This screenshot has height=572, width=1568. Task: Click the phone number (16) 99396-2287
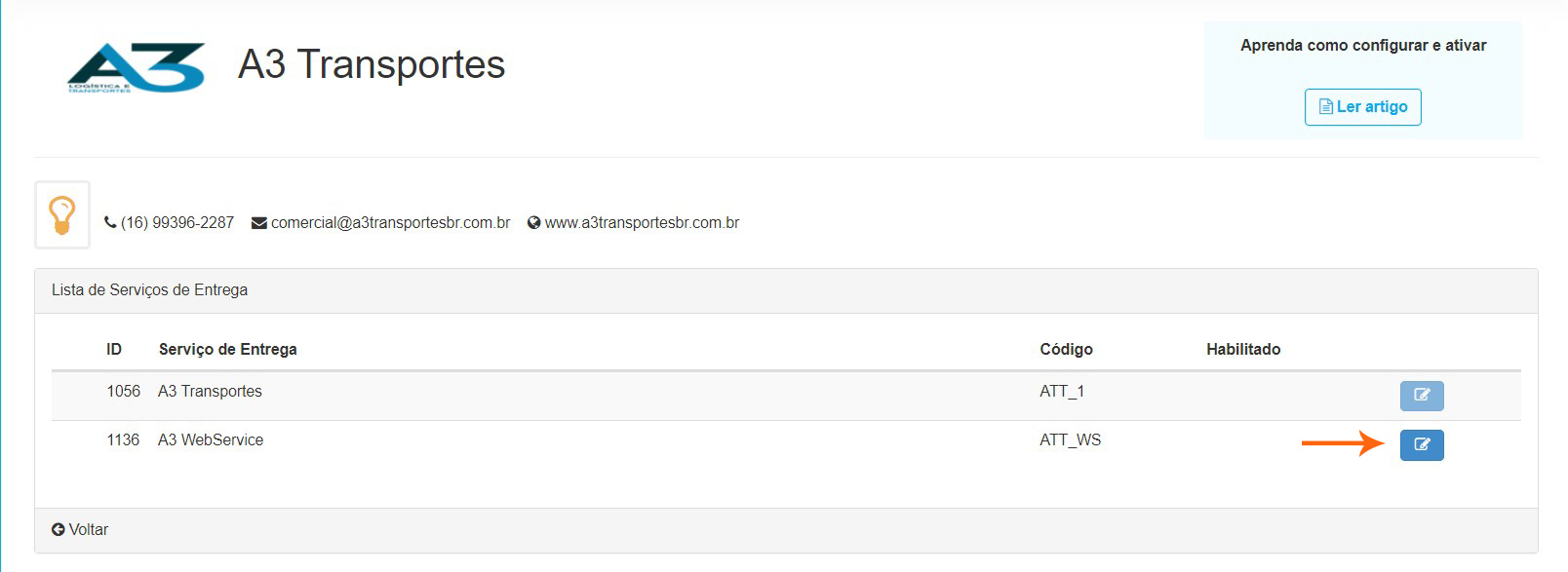[x=177, y=223]
